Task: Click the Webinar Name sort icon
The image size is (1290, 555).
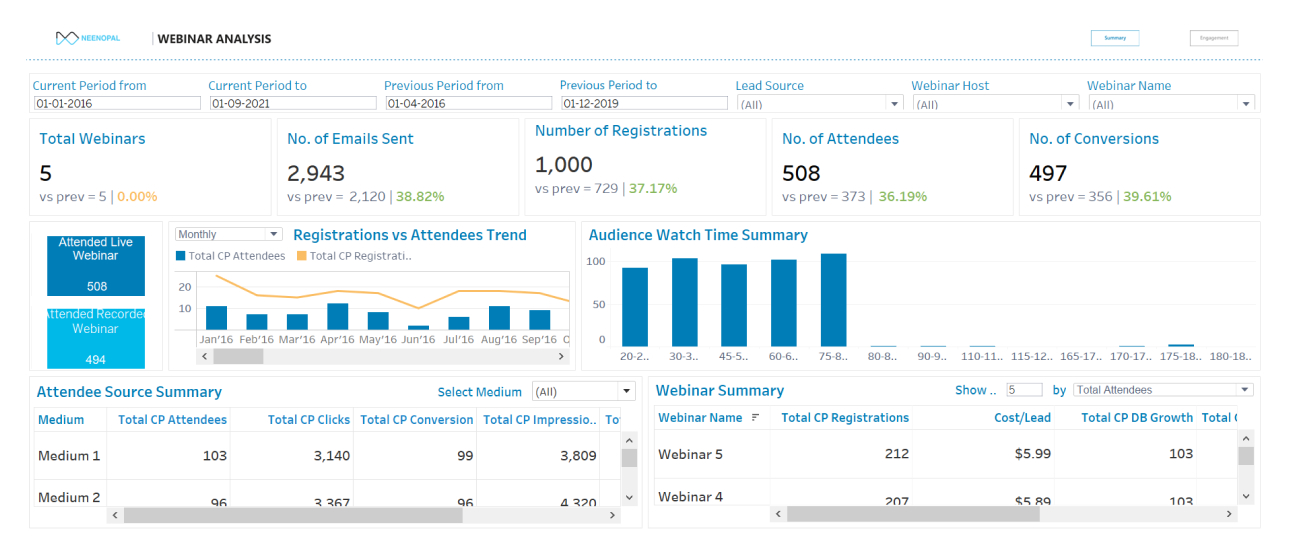Action: click(755, 417)
